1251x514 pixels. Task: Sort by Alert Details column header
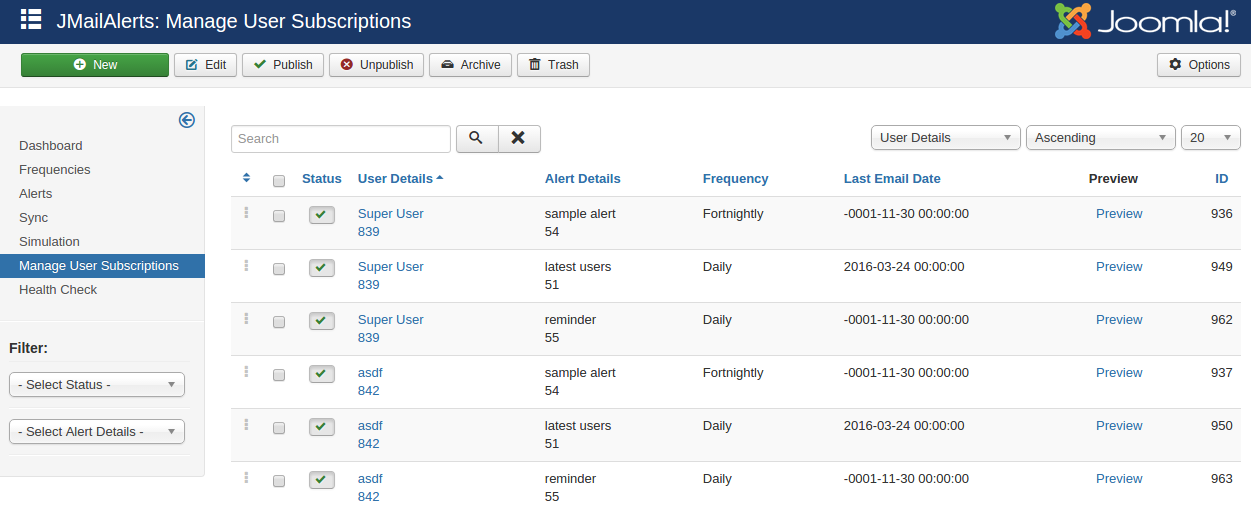pos(583,179)
